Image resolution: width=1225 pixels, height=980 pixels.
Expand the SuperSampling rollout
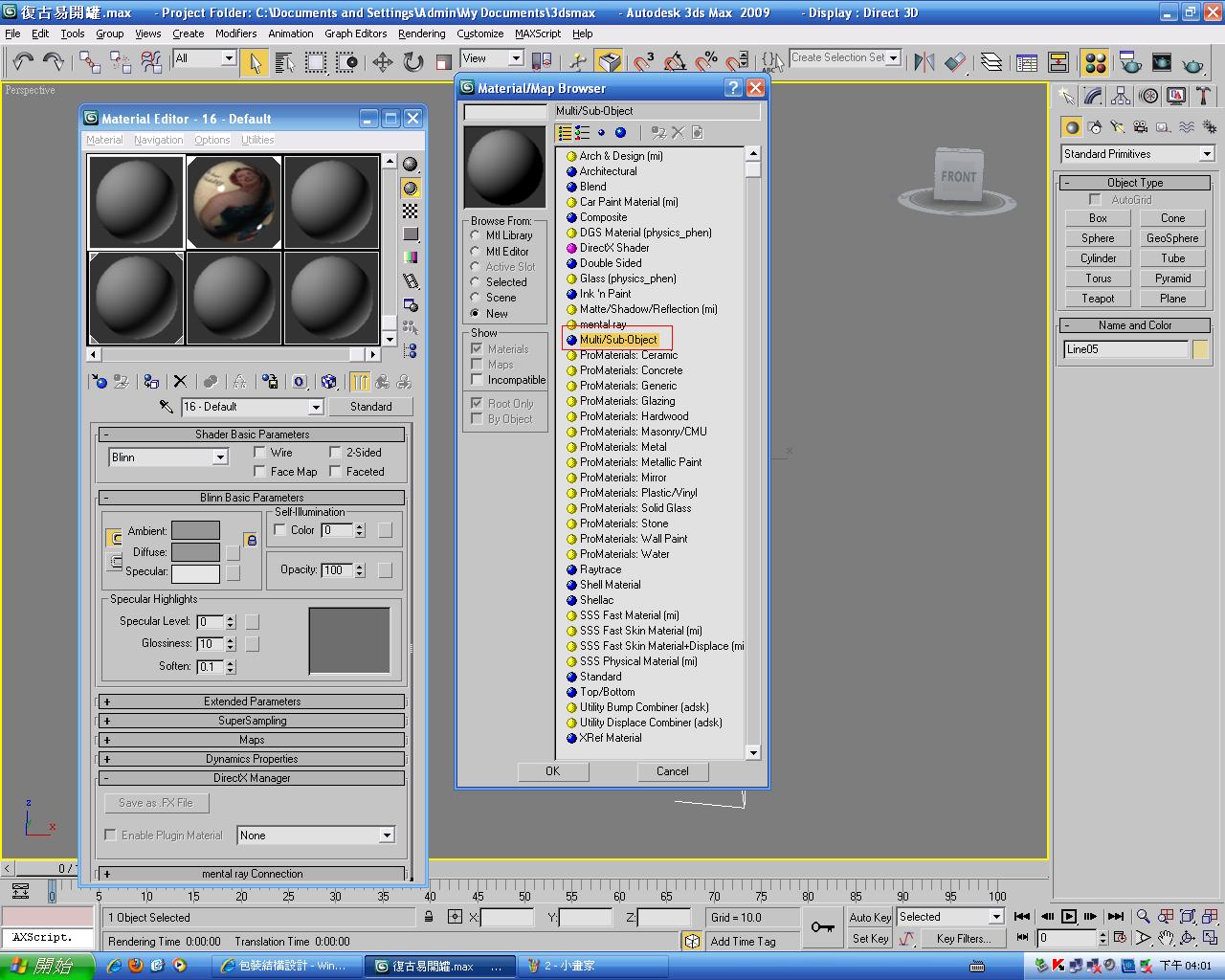coord(252,721)
